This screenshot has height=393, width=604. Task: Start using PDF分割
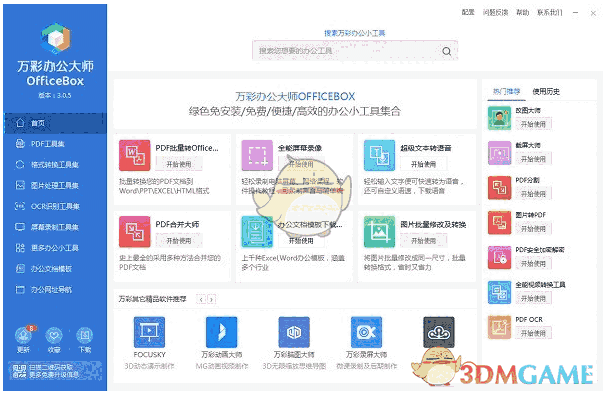pos(534,194)
